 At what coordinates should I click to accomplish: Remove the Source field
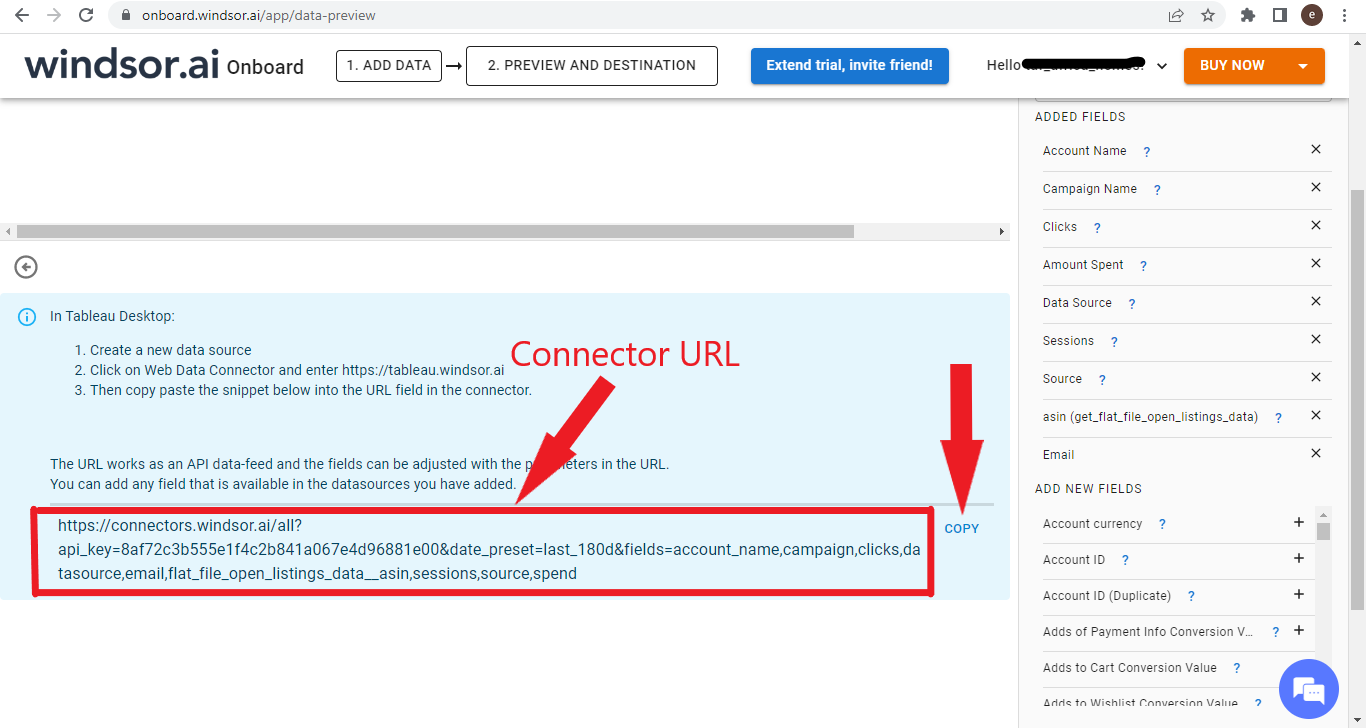1316,377
